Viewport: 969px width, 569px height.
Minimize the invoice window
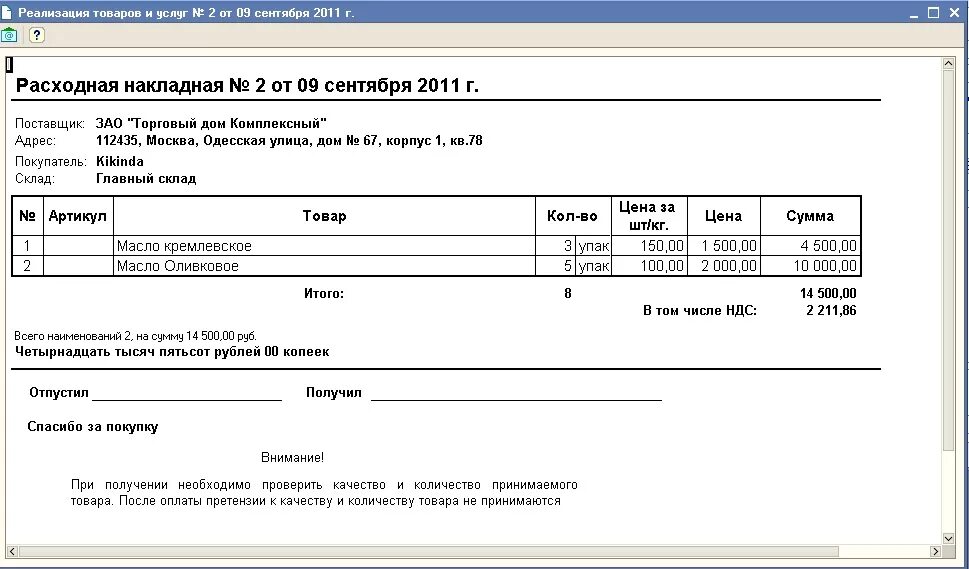914,13
